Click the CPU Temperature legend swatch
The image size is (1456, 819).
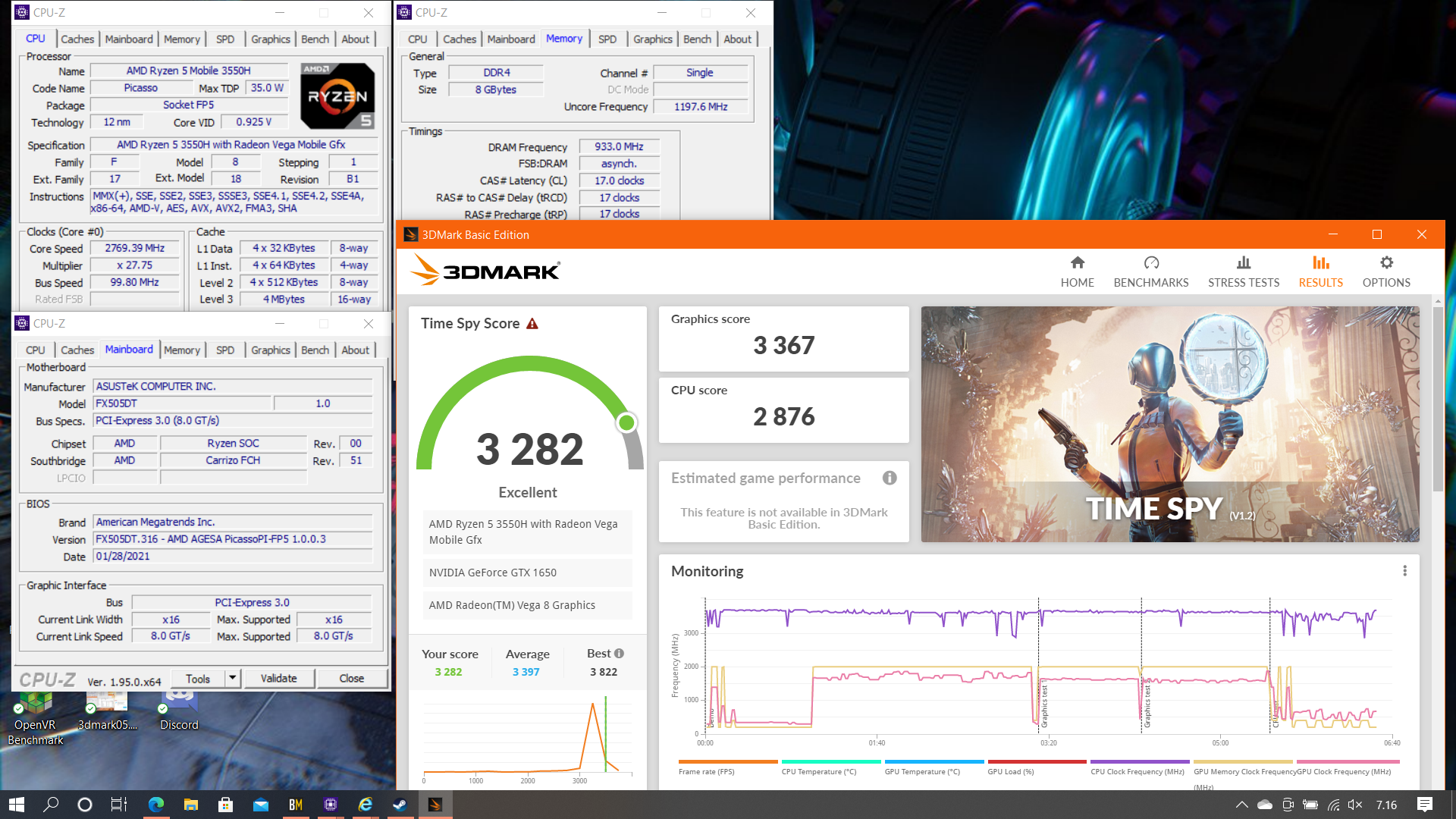831,761
